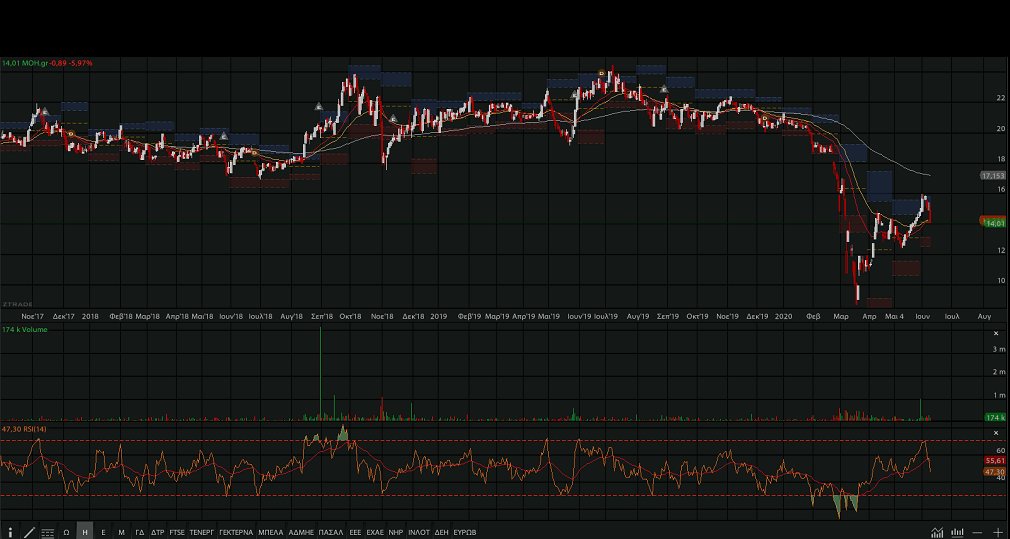Click the MOH.gr symbol label

pos(36,63)
